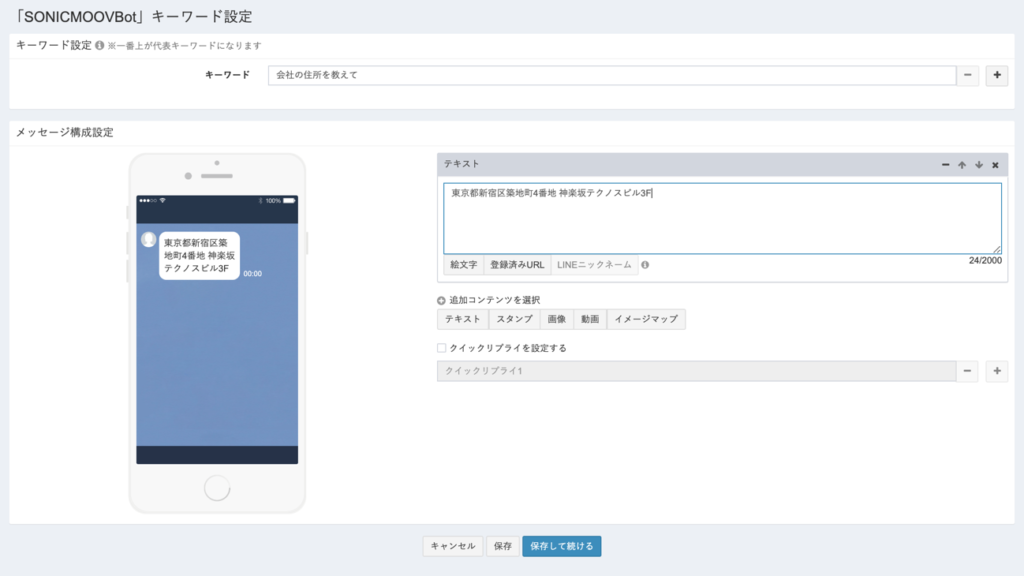Click the キャンセル button
This screenshot has height=576, width=1024.
click(453, 546)
